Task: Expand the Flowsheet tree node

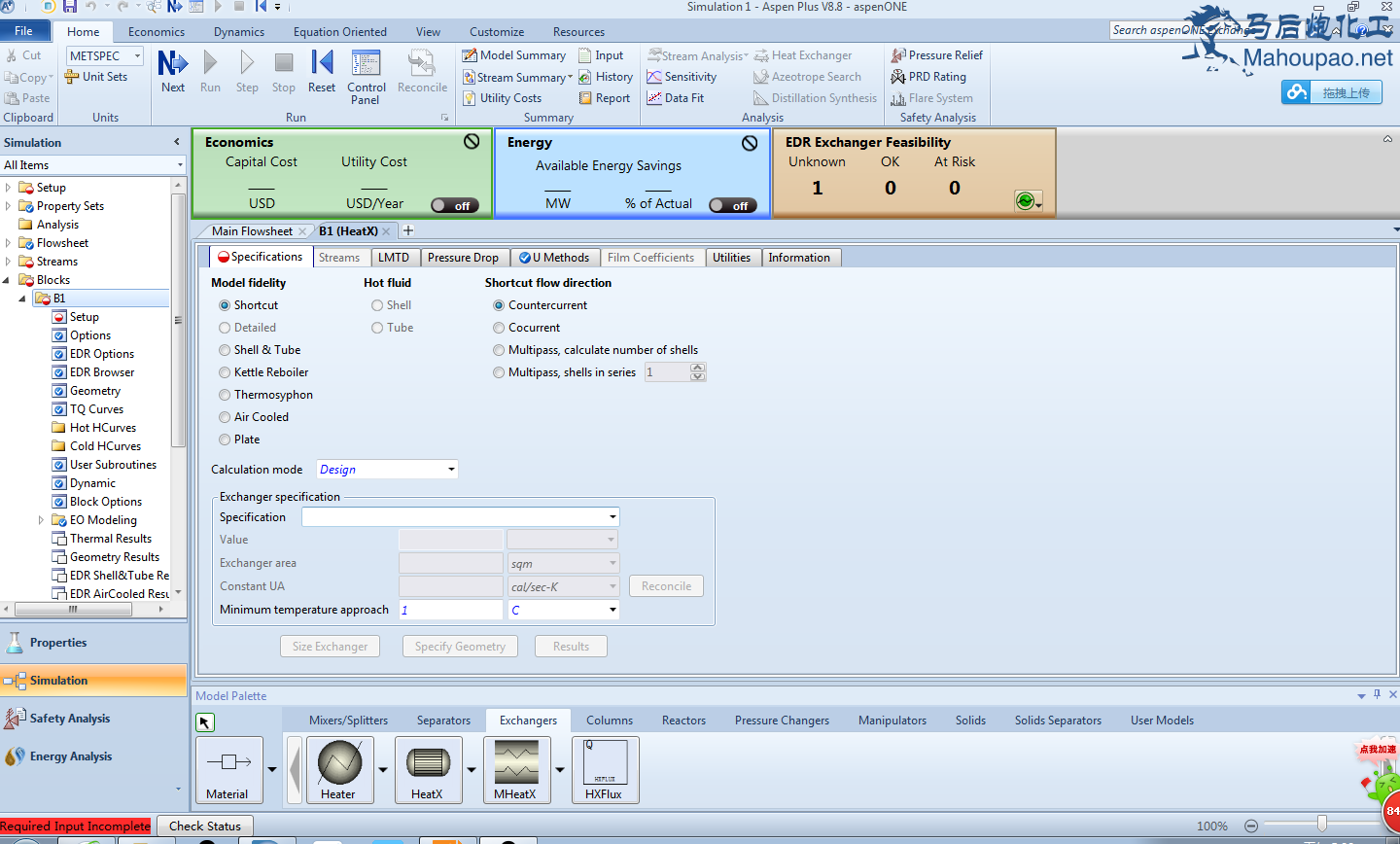Action: click(x=9, y=243)
